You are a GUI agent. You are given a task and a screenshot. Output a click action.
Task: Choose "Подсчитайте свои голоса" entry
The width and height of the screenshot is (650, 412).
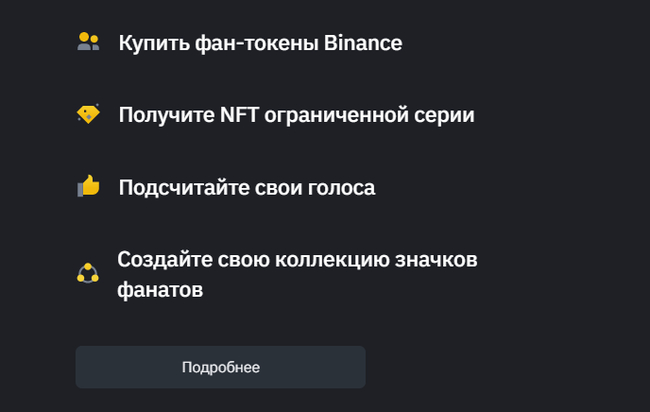coord(246,187)
